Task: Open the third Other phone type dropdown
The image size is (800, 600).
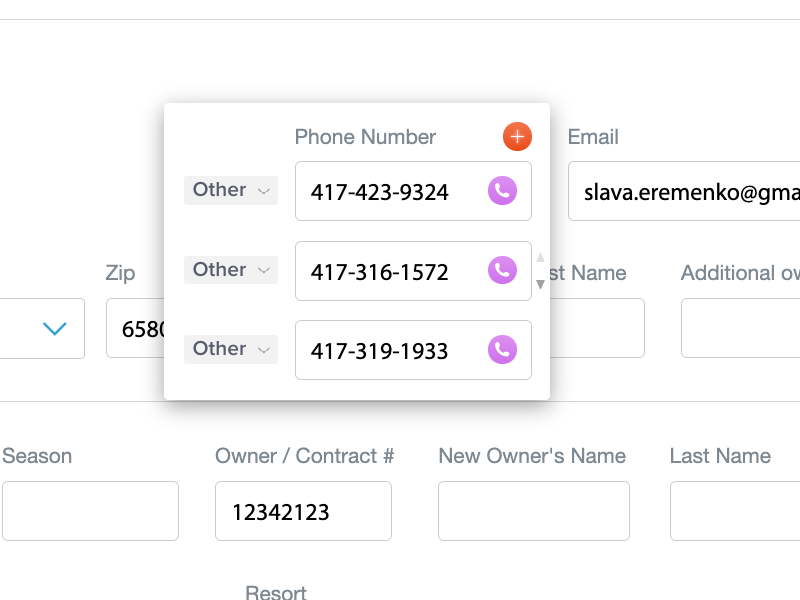Action: [x=230, y=349]
